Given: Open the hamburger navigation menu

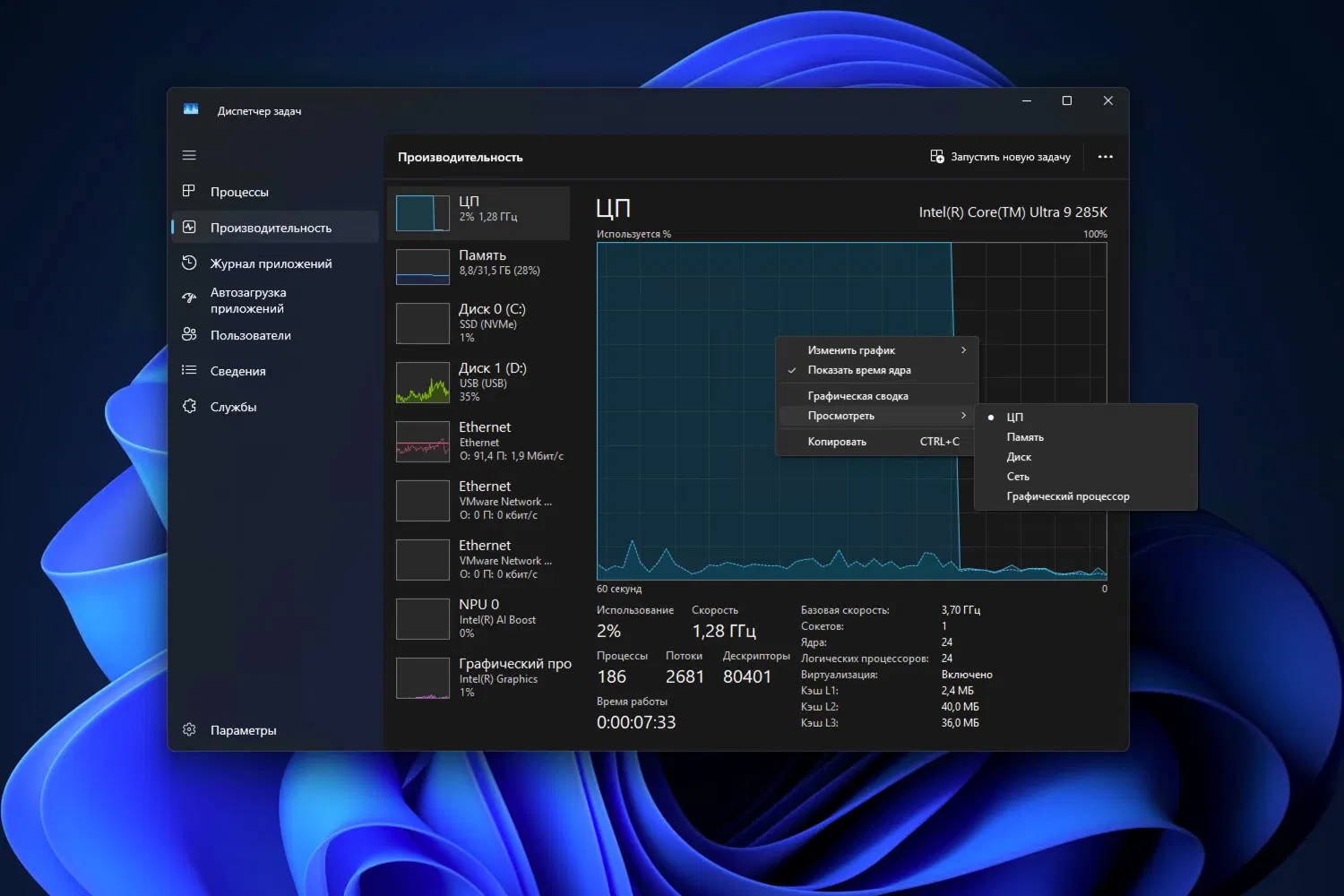Looking at the screenshot, I should [x=189, y=155].
